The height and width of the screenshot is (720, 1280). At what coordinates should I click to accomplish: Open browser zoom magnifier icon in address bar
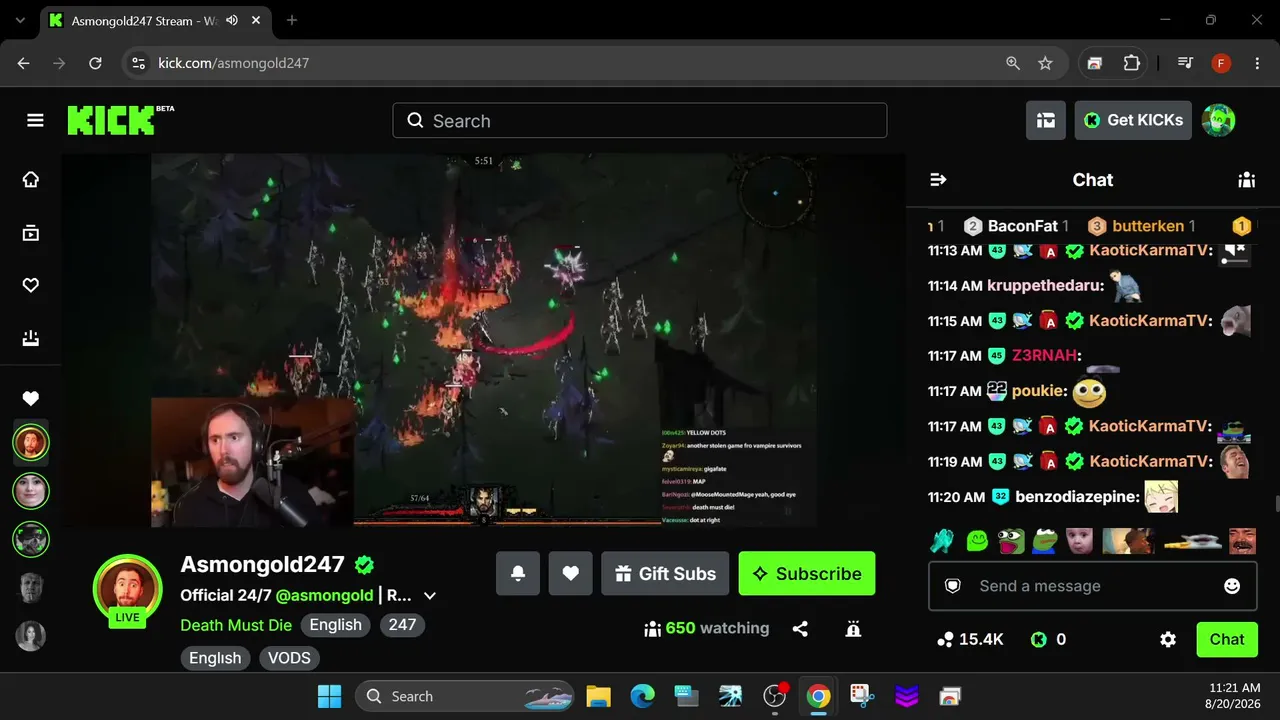(x=1013, y=63)
